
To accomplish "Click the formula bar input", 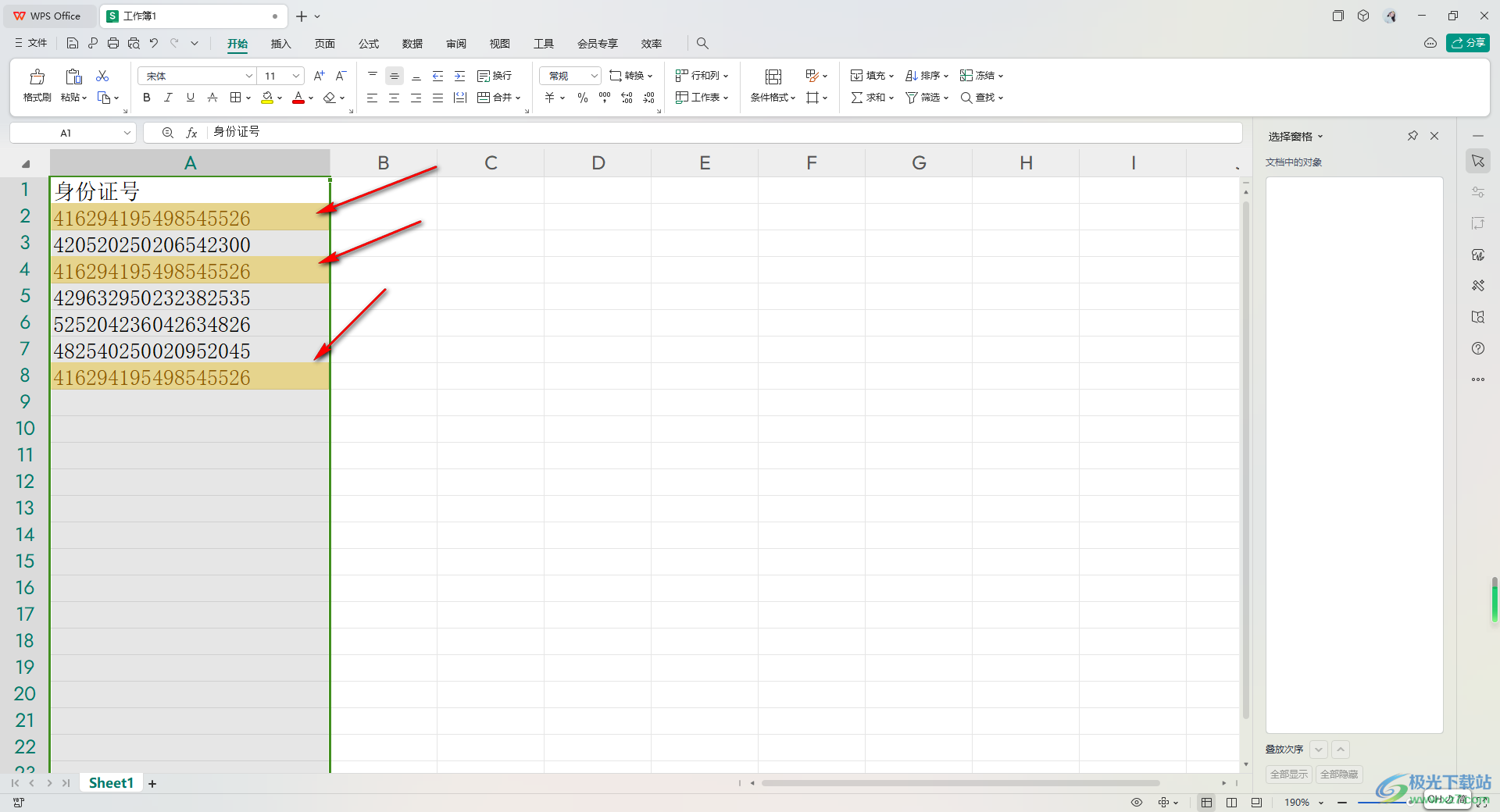I will (724, 132).
